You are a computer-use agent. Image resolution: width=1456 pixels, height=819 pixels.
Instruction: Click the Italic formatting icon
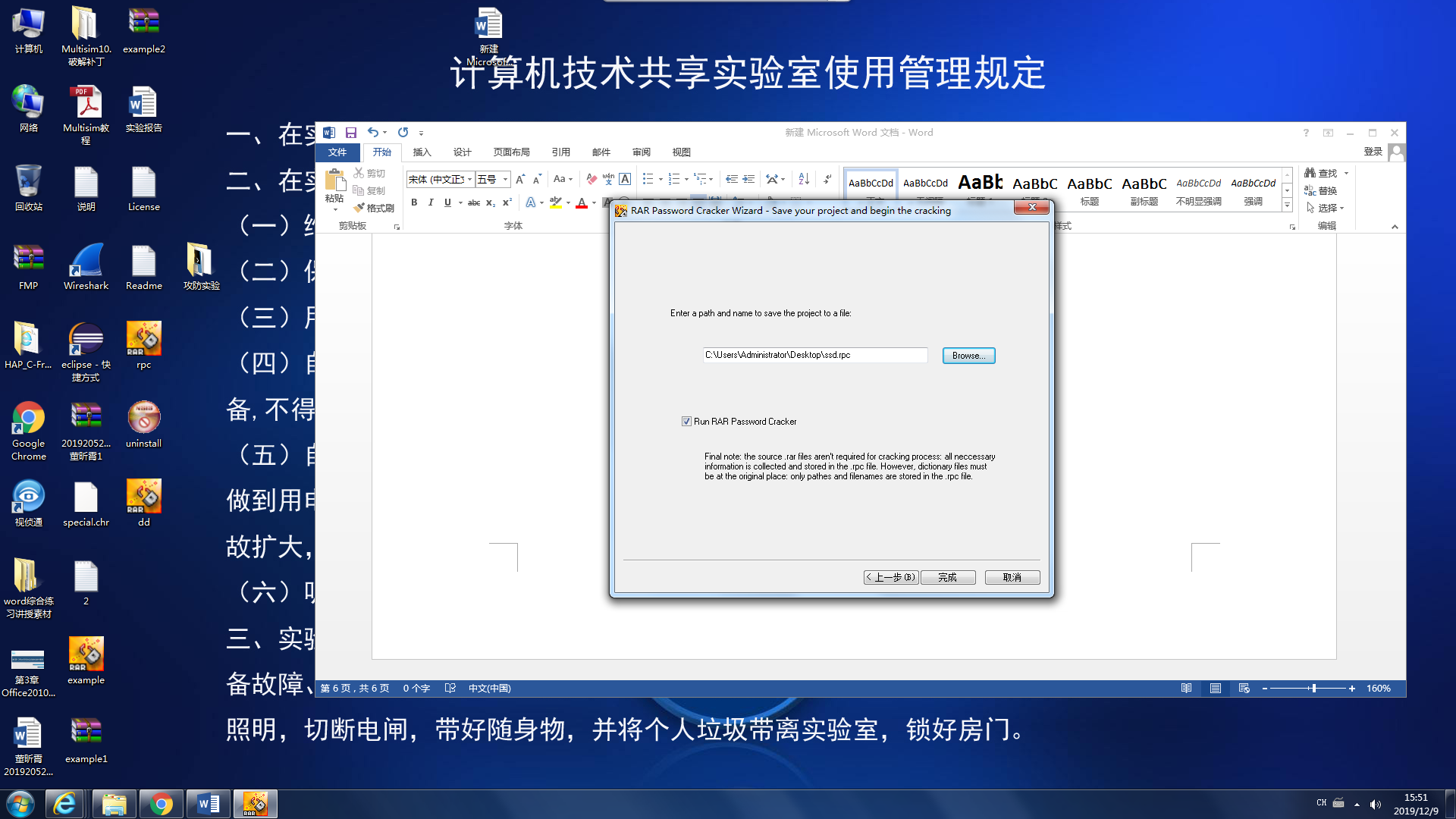(431, 202)
